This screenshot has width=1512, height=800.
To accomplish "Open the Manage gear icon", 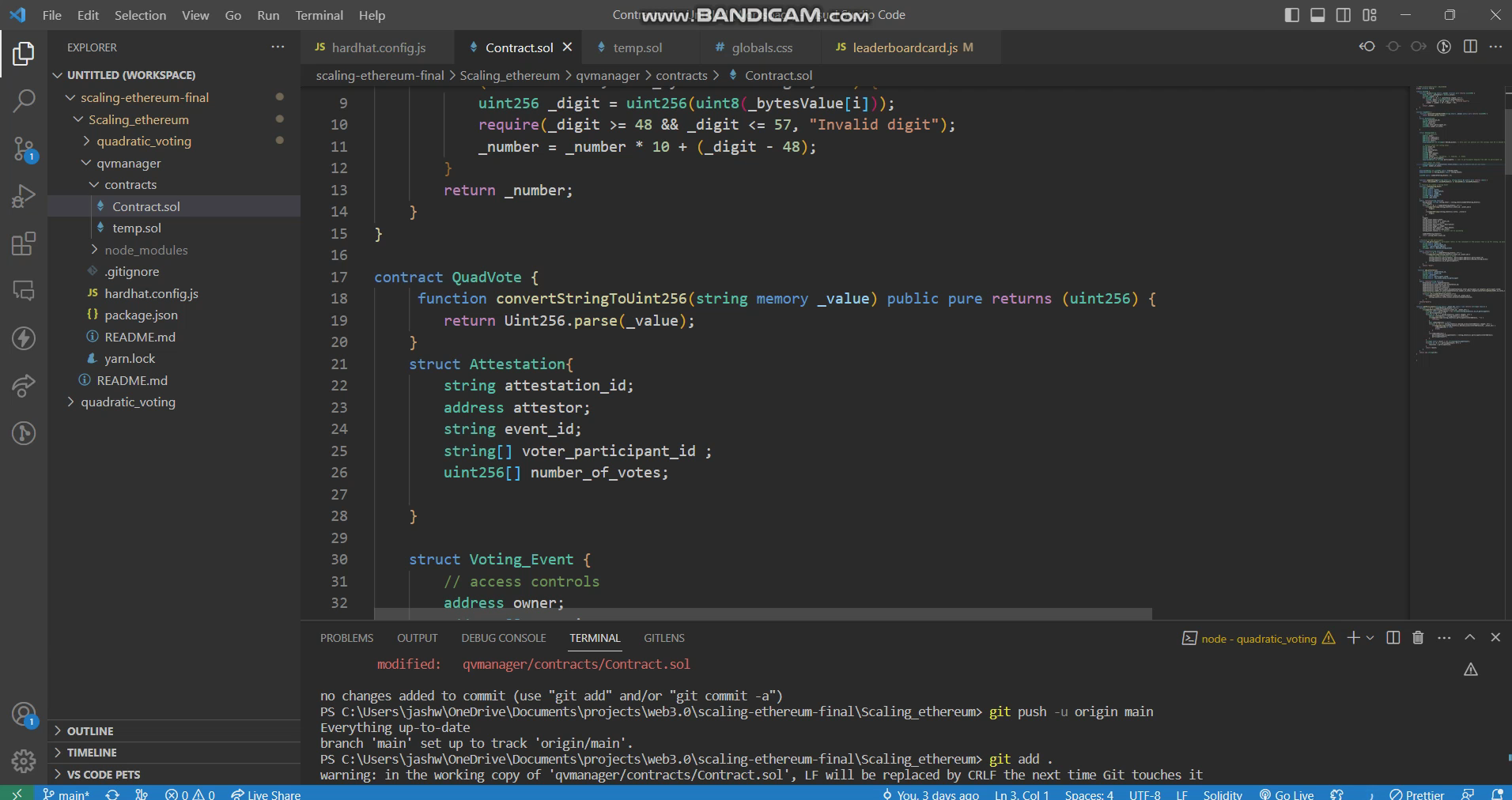I will [24, 760].
